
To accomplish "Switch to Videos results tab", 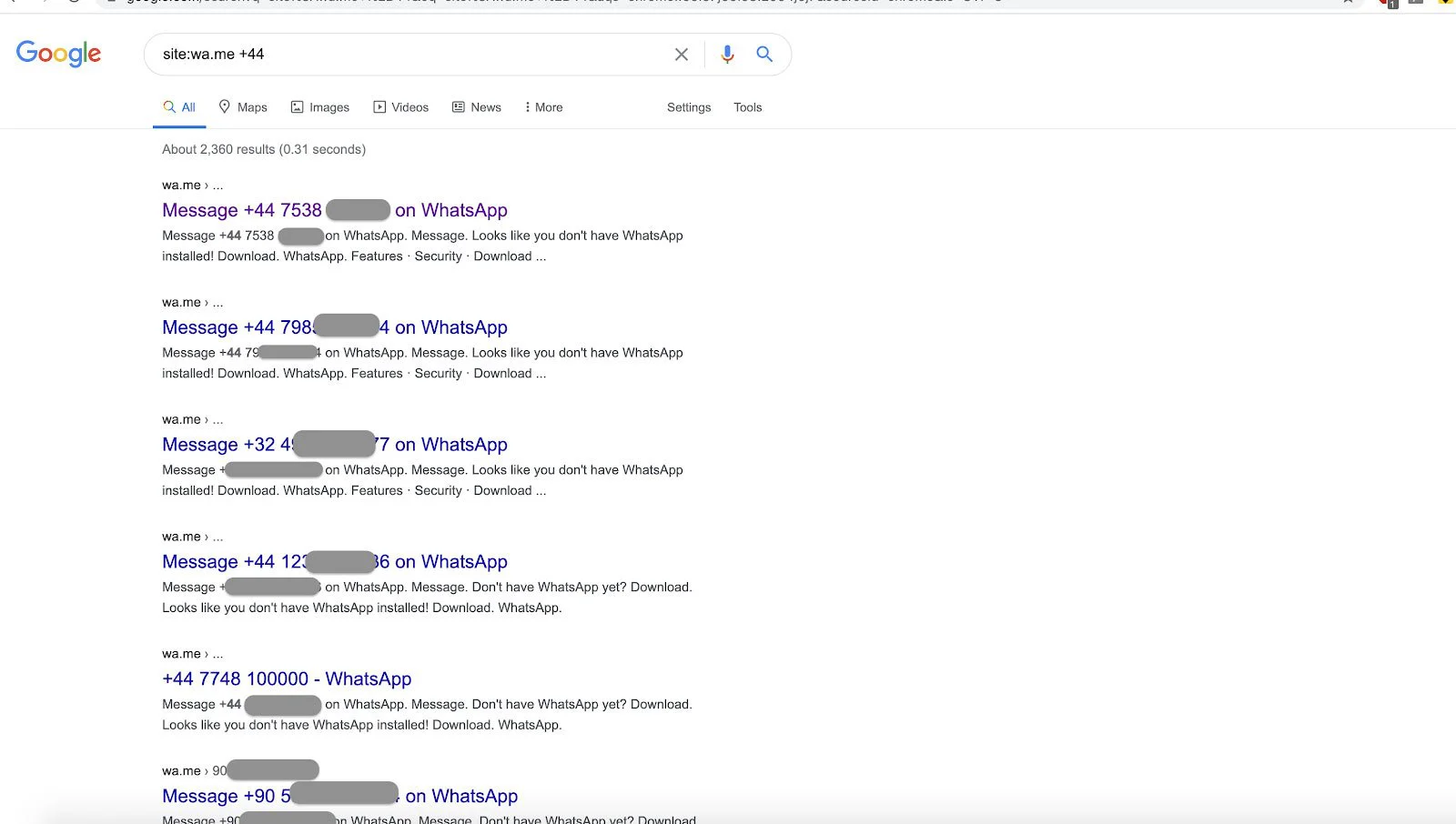I will (400, 107).
